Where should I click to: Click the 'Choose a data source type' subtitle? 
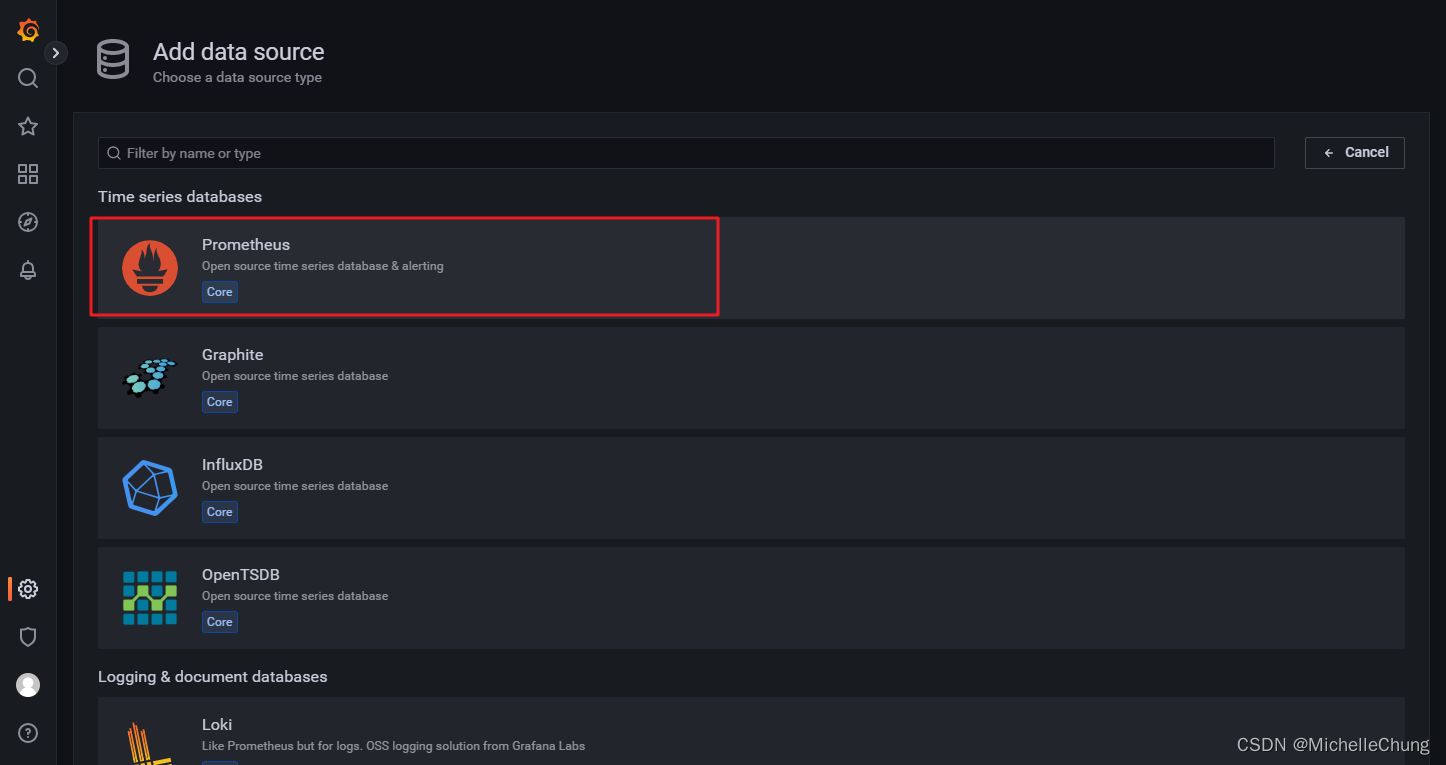[x=237, y=77]
